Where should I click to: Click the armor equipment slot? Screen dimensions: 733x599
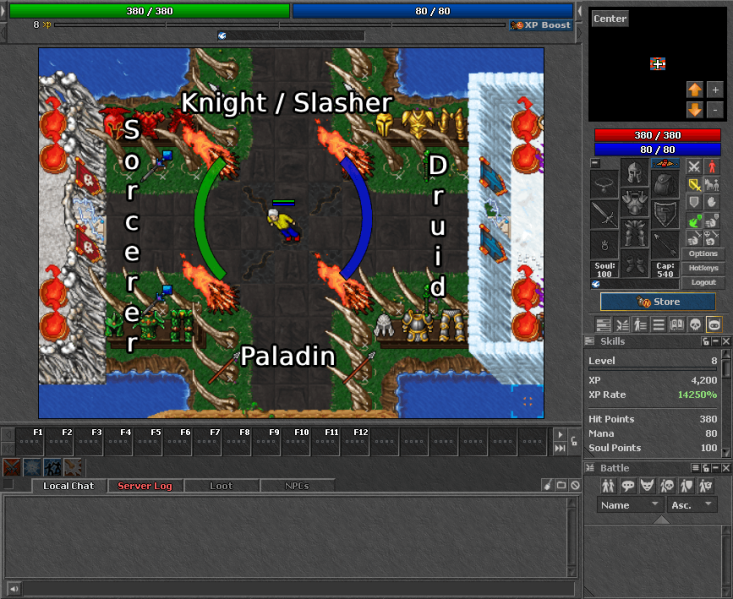634,202
